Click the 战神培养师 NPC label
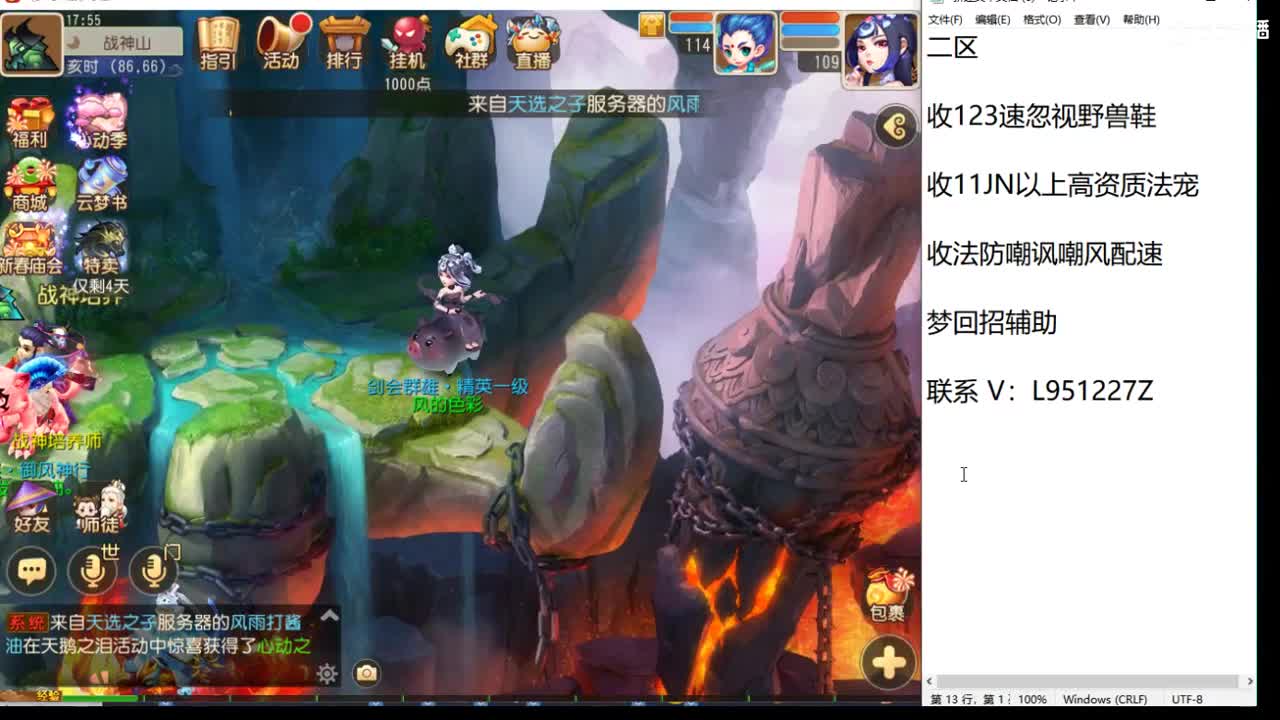 pos(56,441)
